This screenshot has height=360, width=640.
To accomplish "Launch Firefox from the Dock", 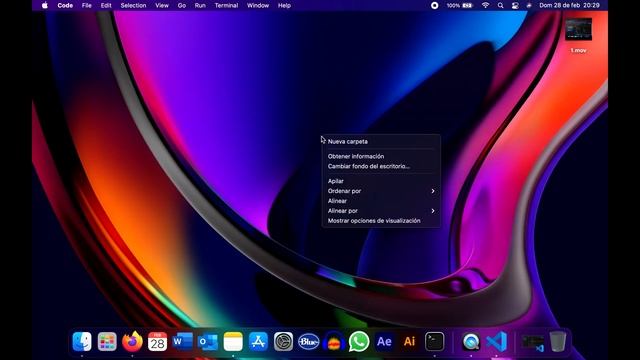I will (x=132, y=341).
